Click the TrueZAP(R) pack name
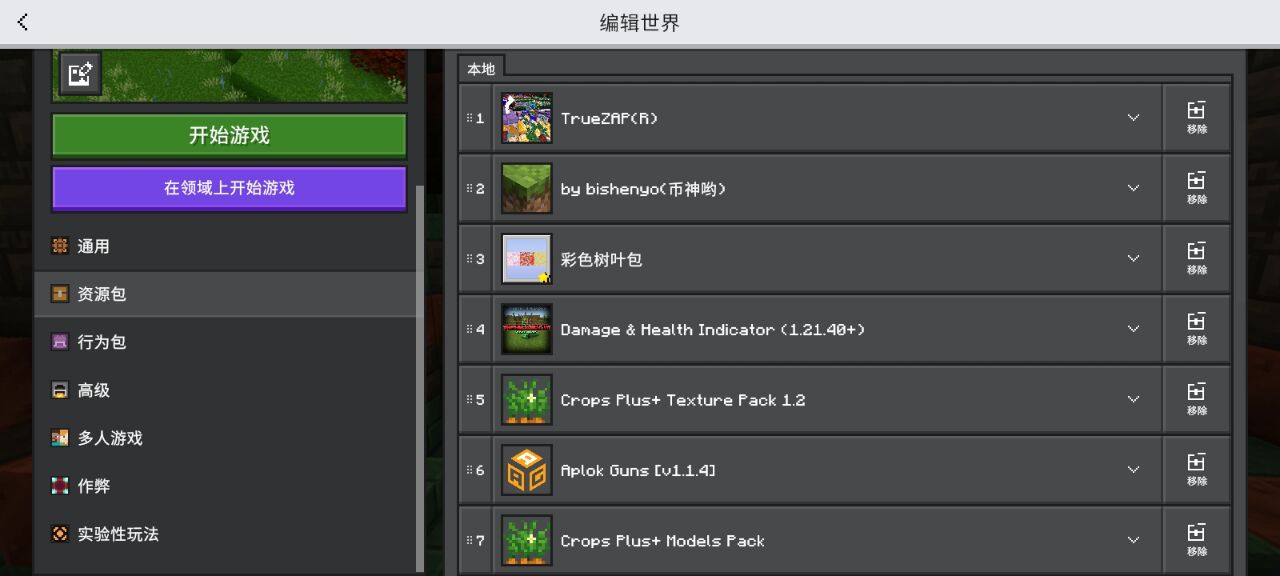This screenshot has height=576, width=1280. pyautogui.click(x=609, y=118)
